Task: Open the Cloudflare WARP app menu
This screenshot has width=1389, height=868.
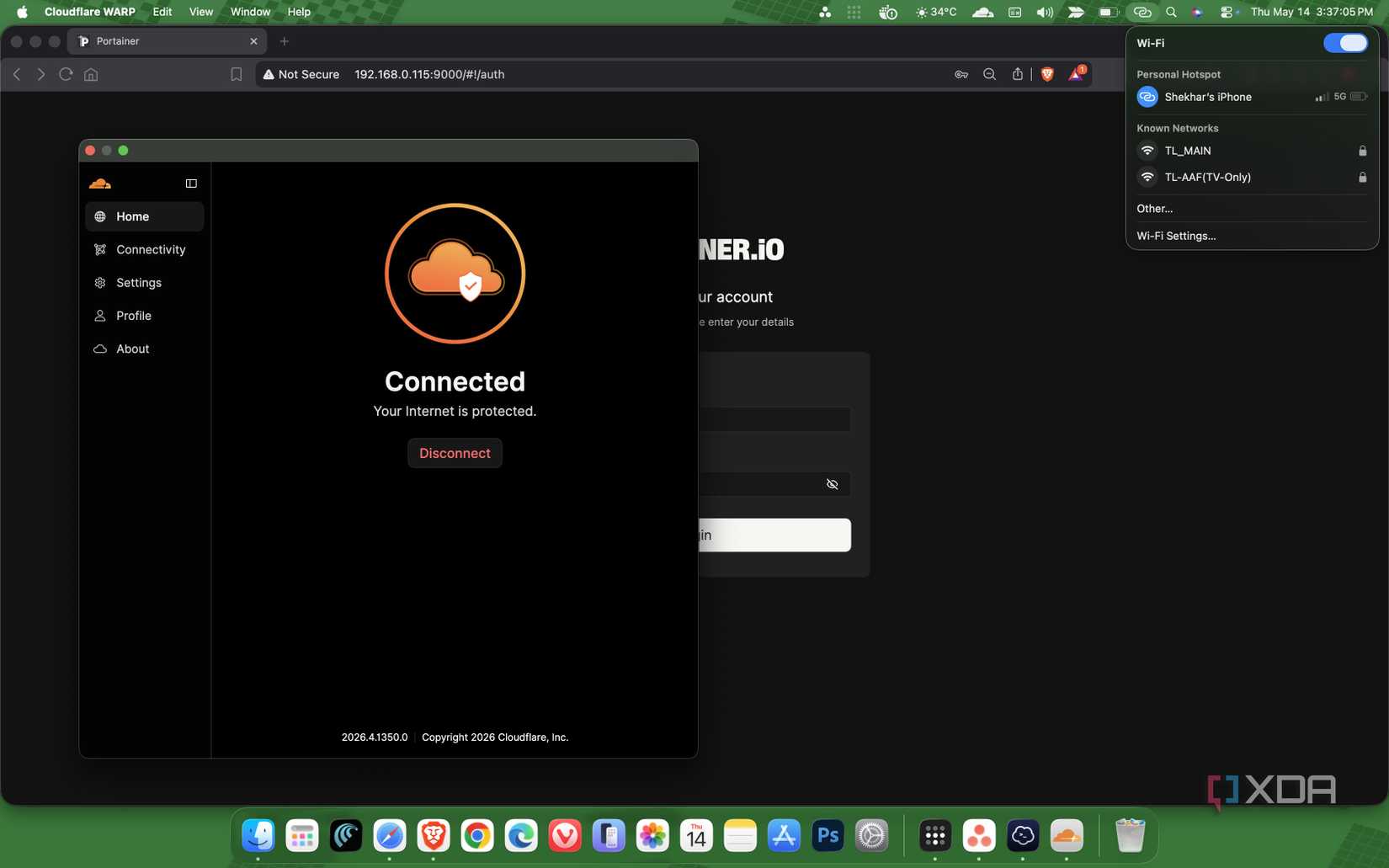Action: coord(90,12)
